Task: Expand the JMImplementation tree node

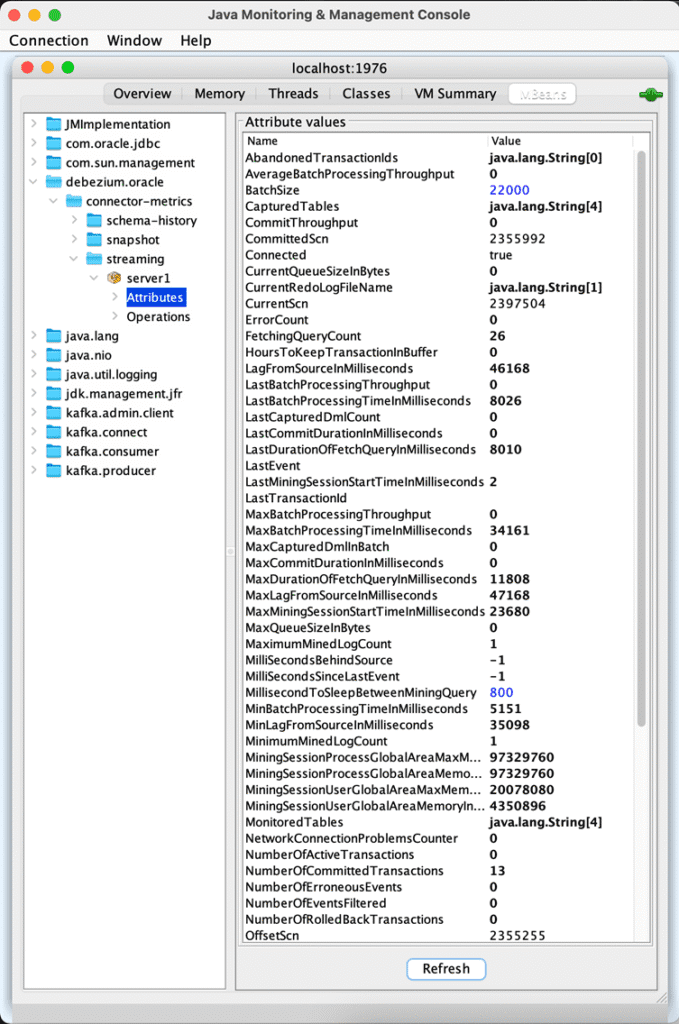Action: (33, 123)
